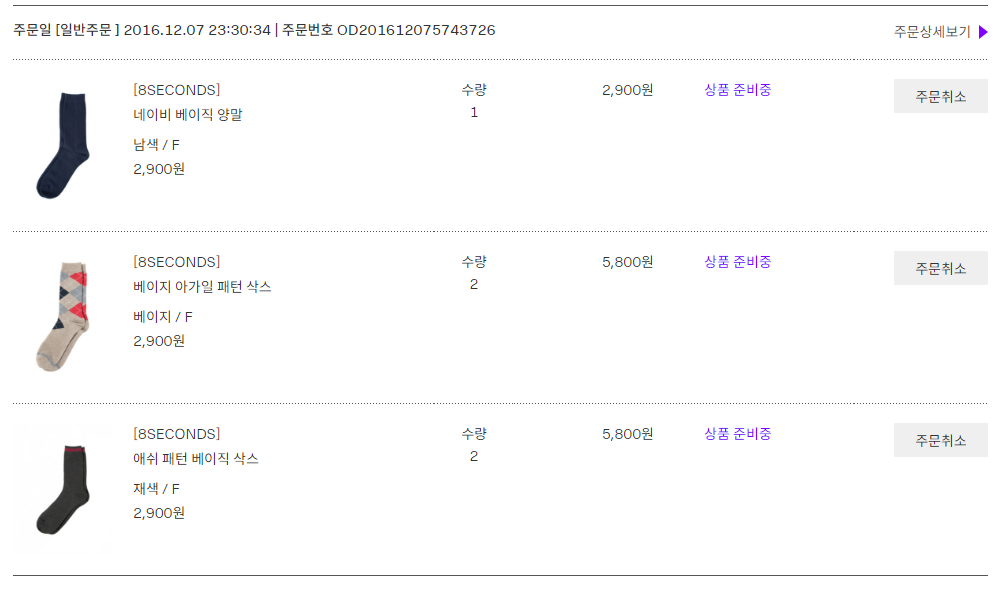998x597 pixels.
Task: Open the 애쉬 패턴 베이직 삭스 product name
Action: [x=196, y=459]
